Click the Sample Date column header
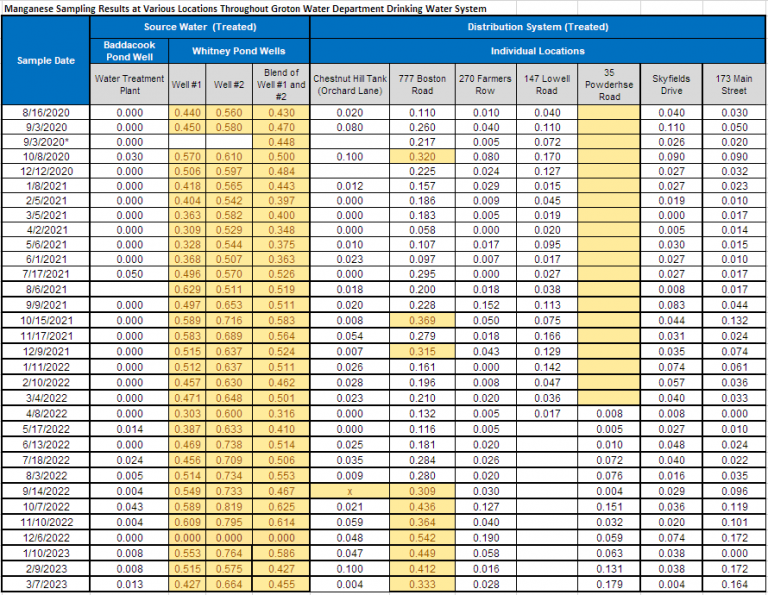This screenshot has width=768, height=595. pyautogui.click(x=46, y=60)
